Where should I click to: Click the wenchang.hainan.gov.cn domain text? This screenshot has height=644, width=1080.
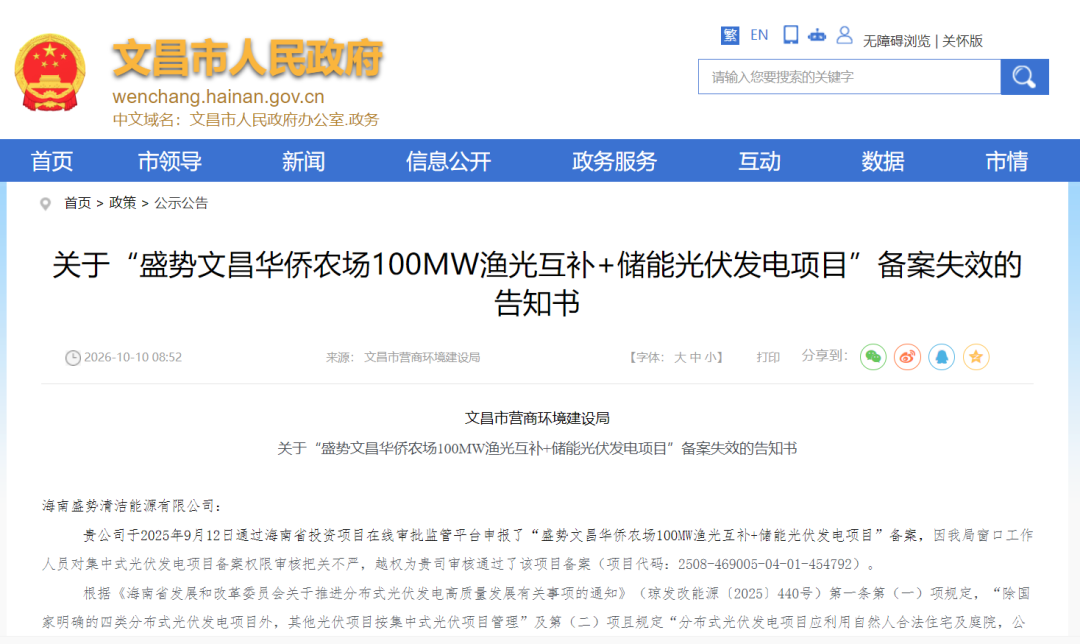pos(218,96)
